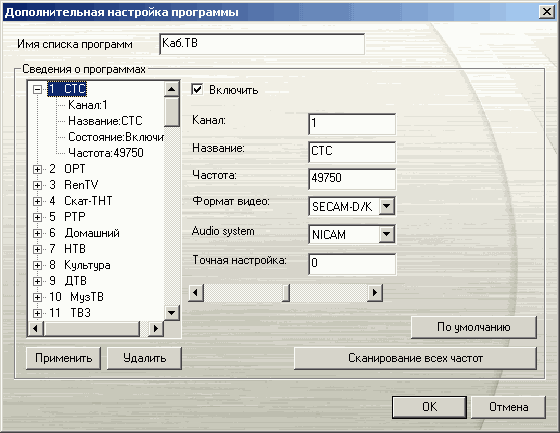
Task: Focus the Имя списка программ field
Action: [262, 44]
